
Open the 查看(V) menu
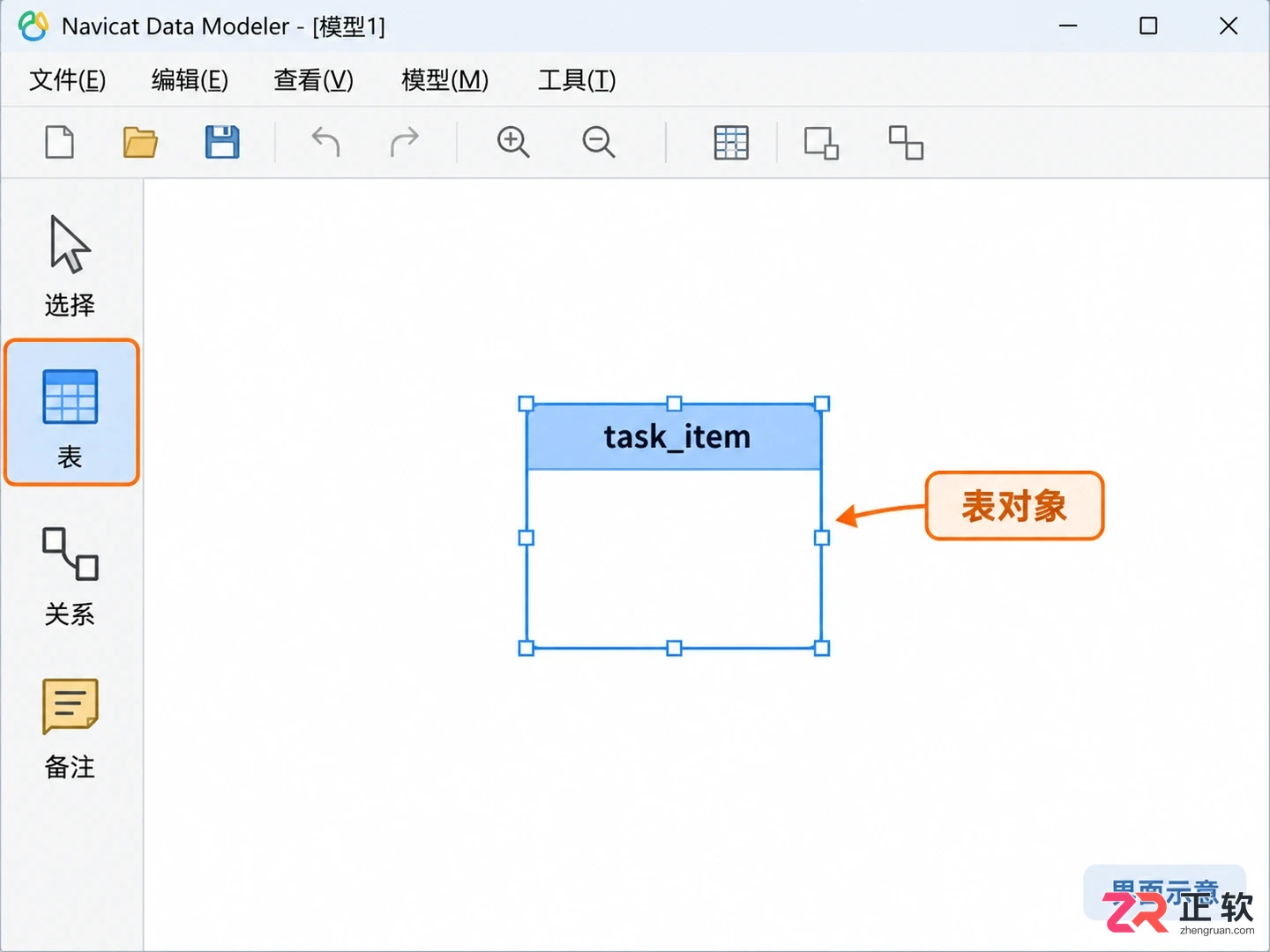313,80
